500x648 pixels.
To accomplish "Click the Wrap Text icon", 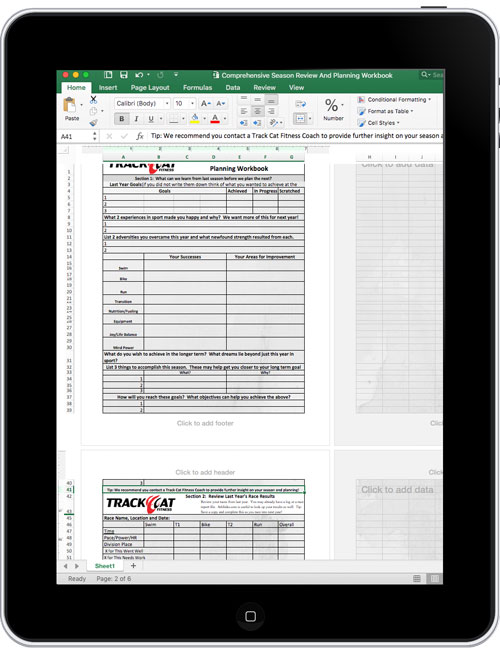I will tap(301, 104).
